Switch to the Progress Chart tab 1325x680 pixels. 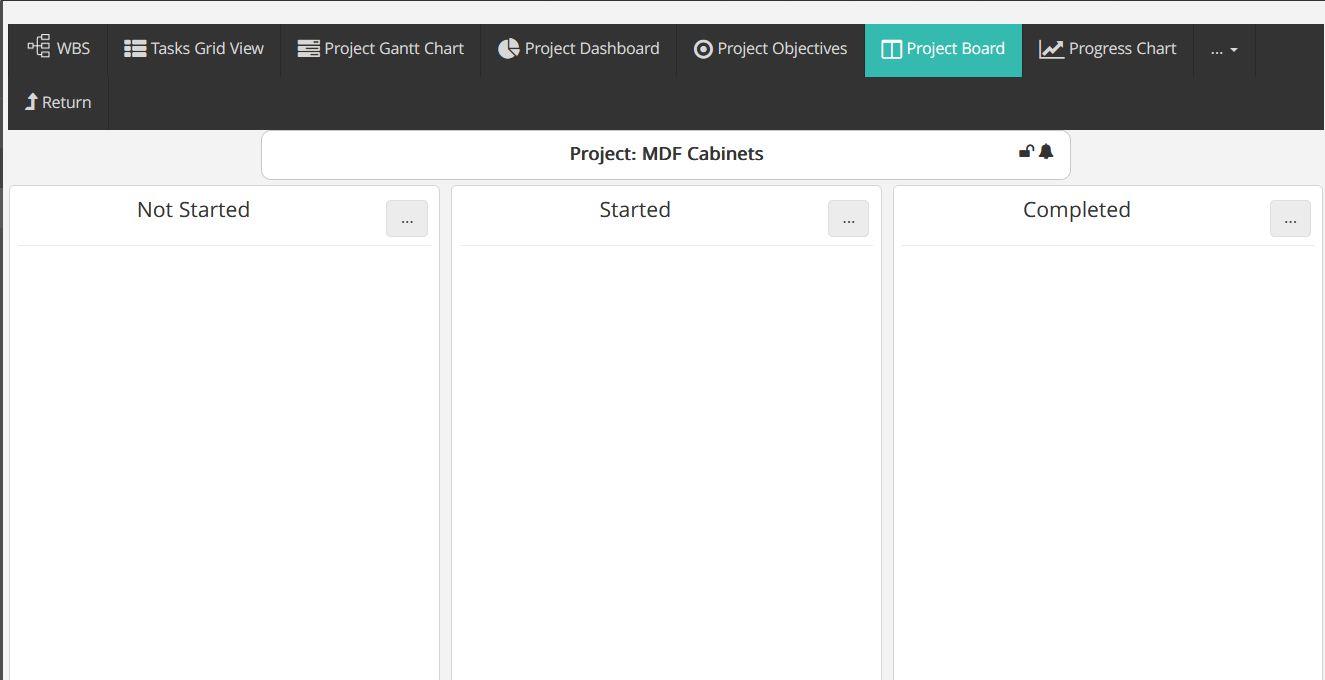coord(1108,47)
